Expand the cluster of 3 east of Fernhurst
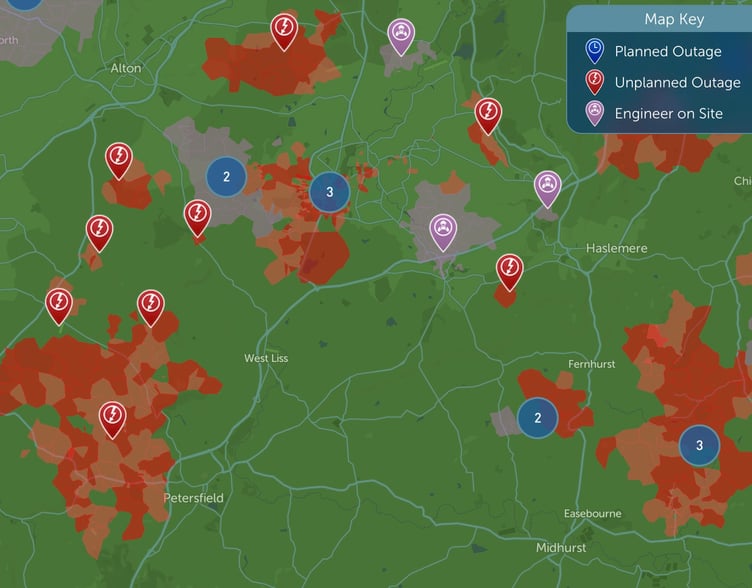The width and height of the screenshot is (752, 588). pos(699,445)
